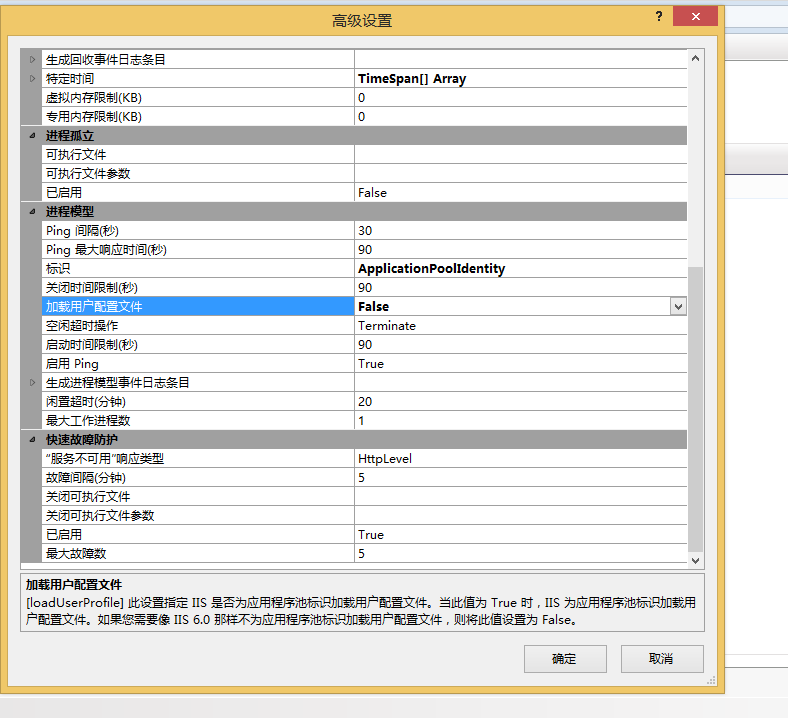Click the True value under 快速故障防护

tap(371, 535)
